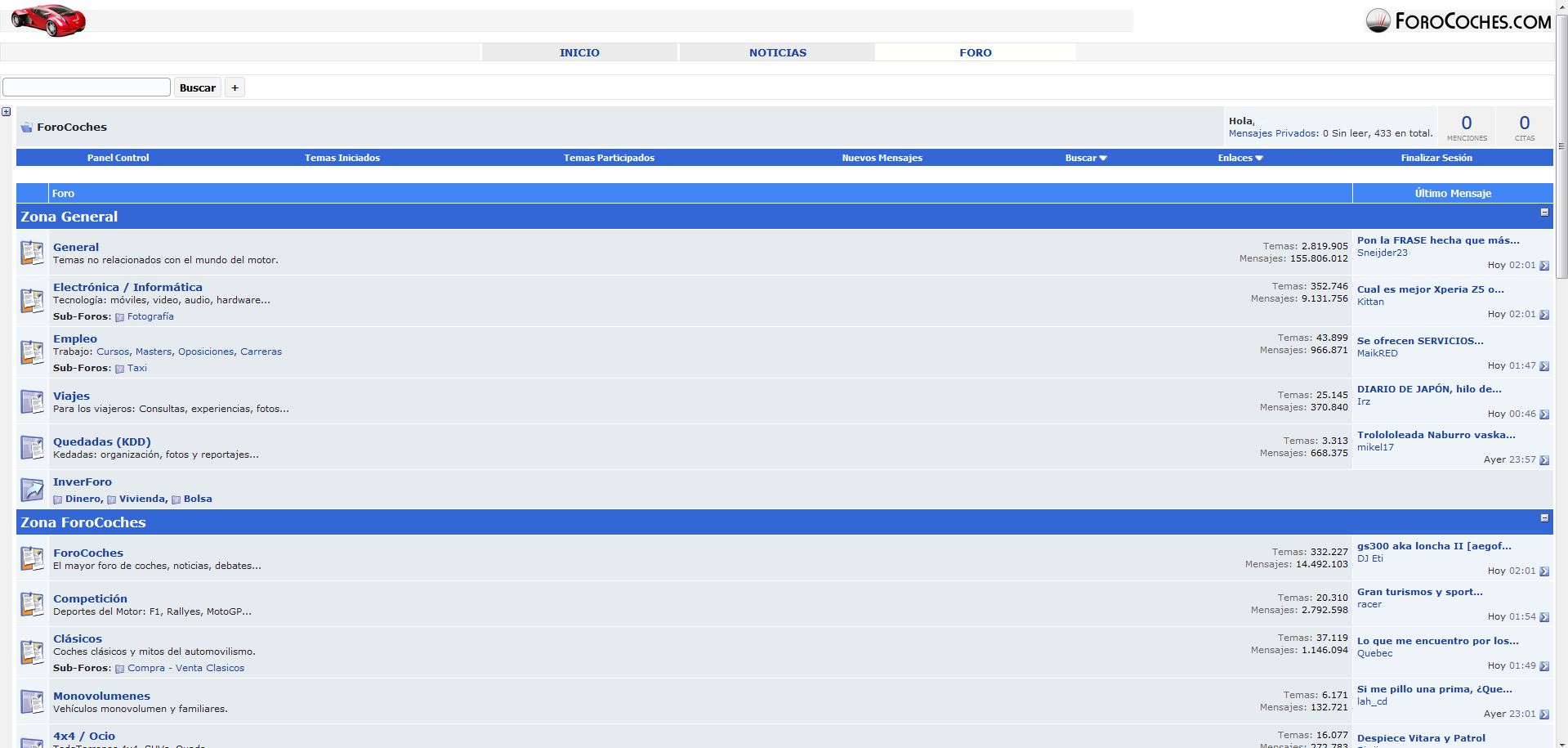This screenshot has width=1568, height=748.
Task: Open Nuevos Mensajes in the navbar
Action: pos(882,158)
